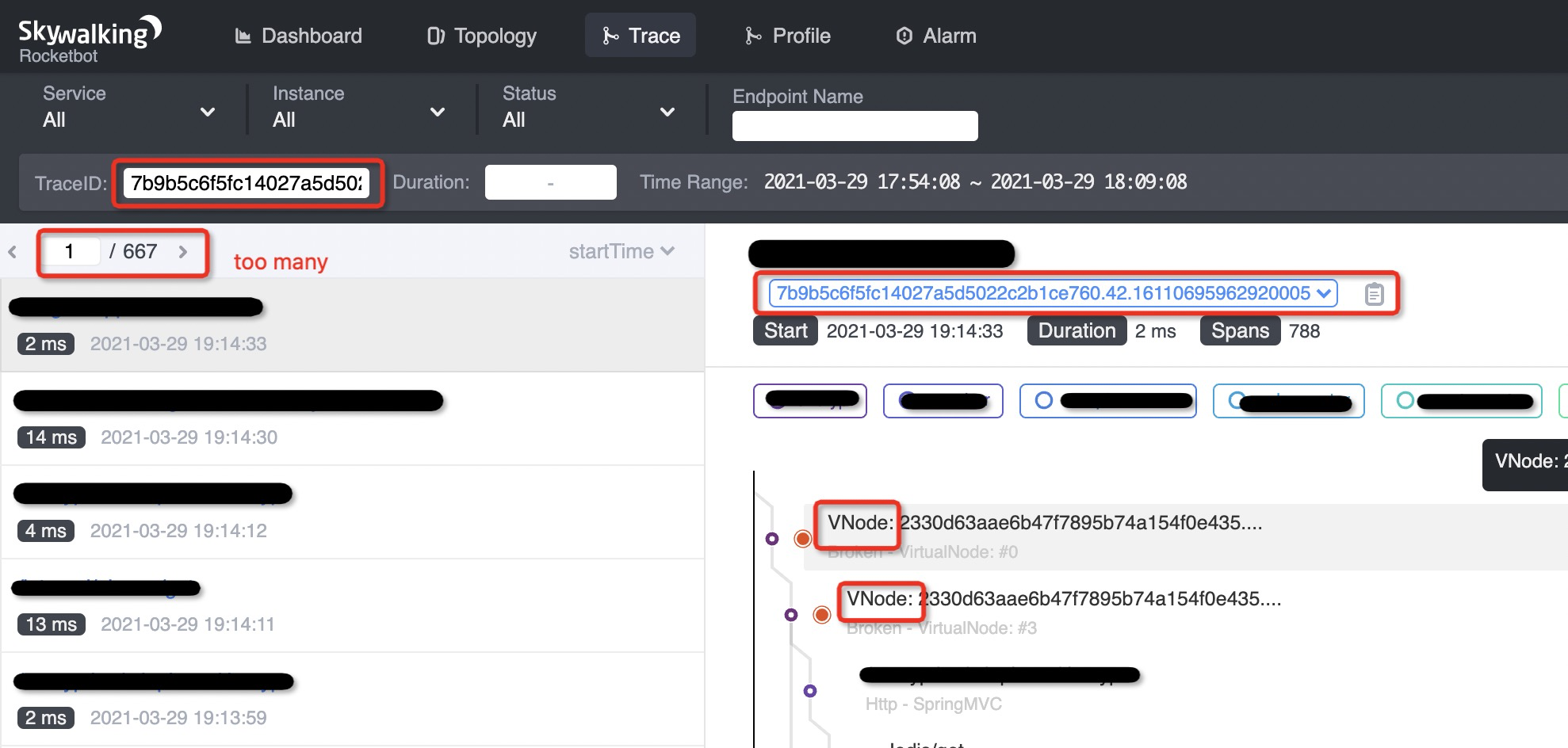The image size is (1568, 748).
Task: Open the trace ID segment selector dropdown
Action: [x=1323, y=293]
